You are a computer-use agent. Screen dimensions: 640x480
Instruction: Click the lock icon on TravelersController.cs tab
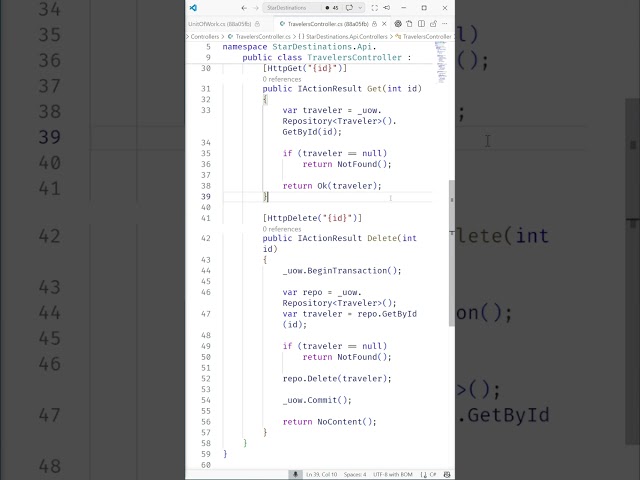tap(374, 24)
